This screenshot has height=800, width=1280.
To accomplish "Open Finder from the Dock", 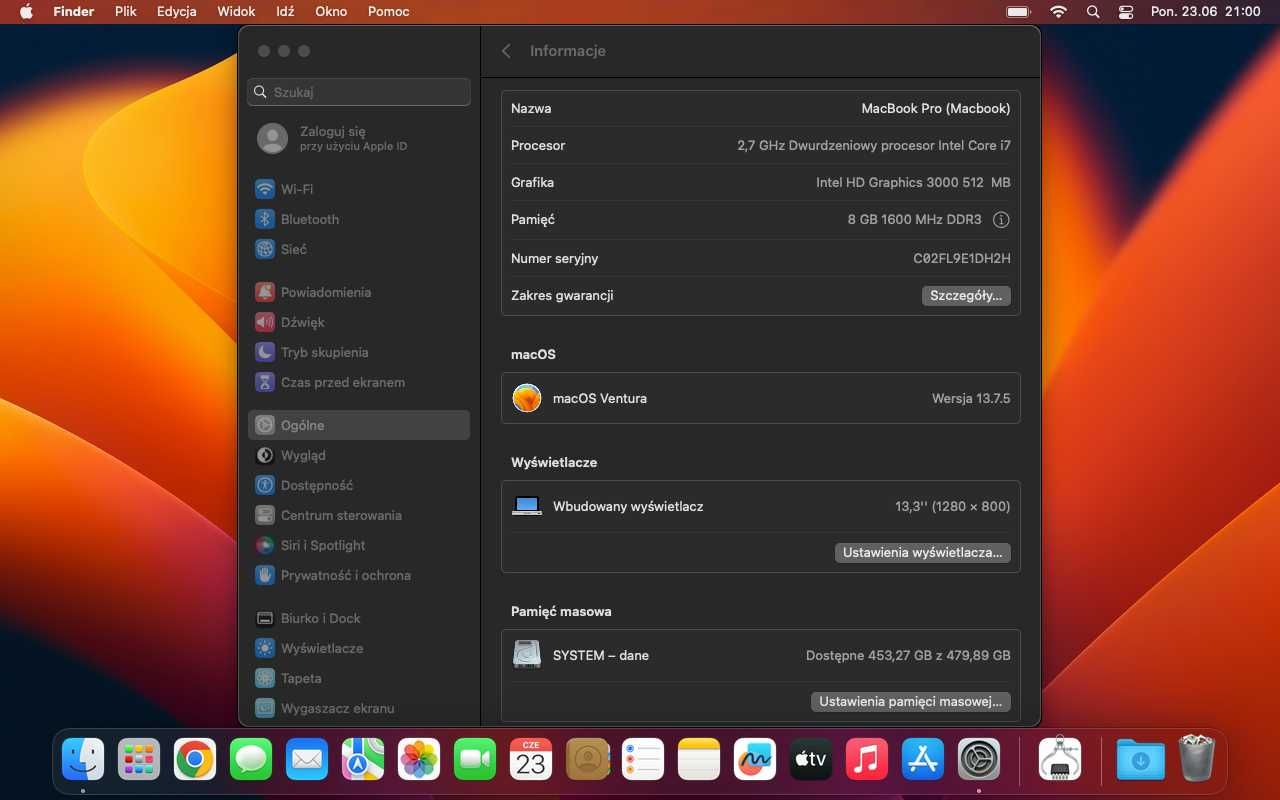I will coord(83,760).
